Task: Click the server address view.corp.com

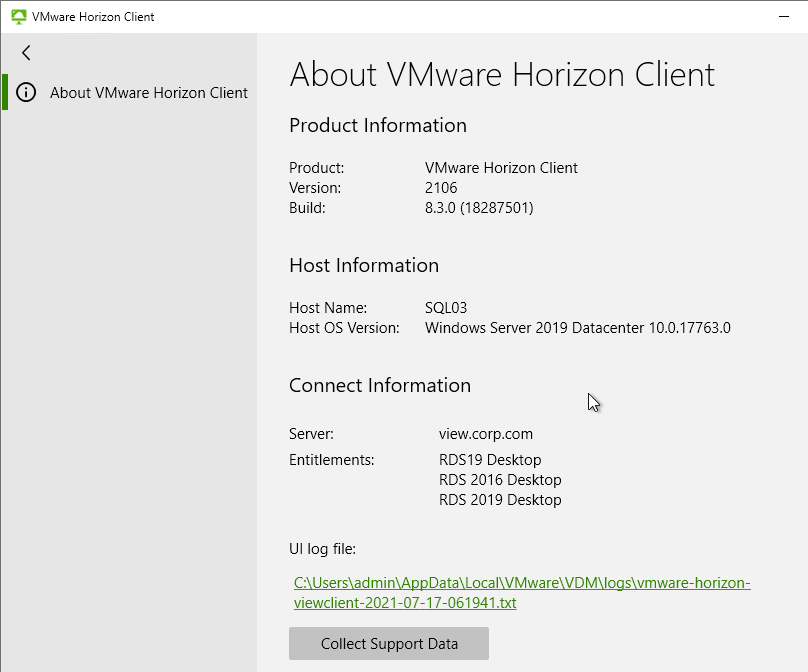Action: pyautogui.click(x=485, y=434)
